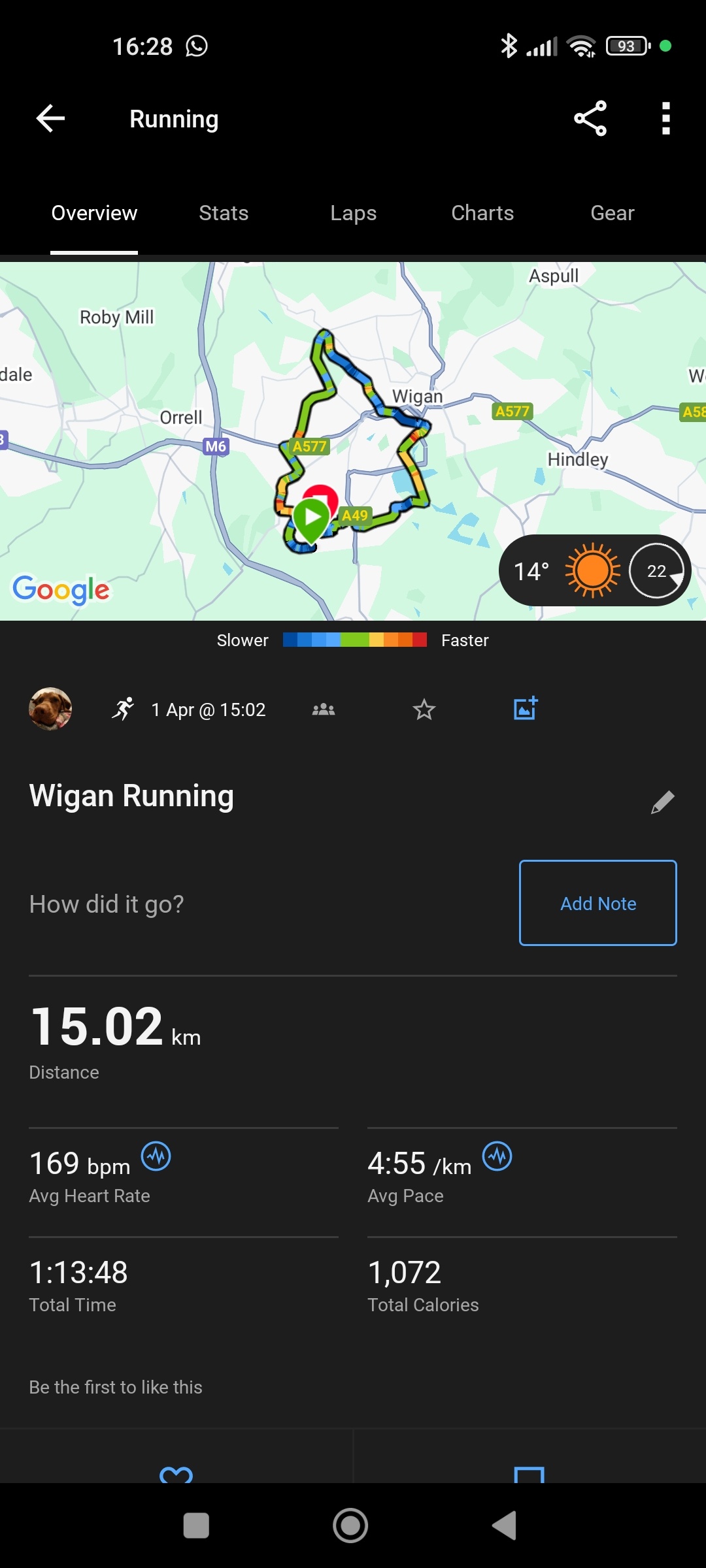The image size is (706, 1568).
Task: Edit the Wigan Running activity name
Action: point(662,802)
